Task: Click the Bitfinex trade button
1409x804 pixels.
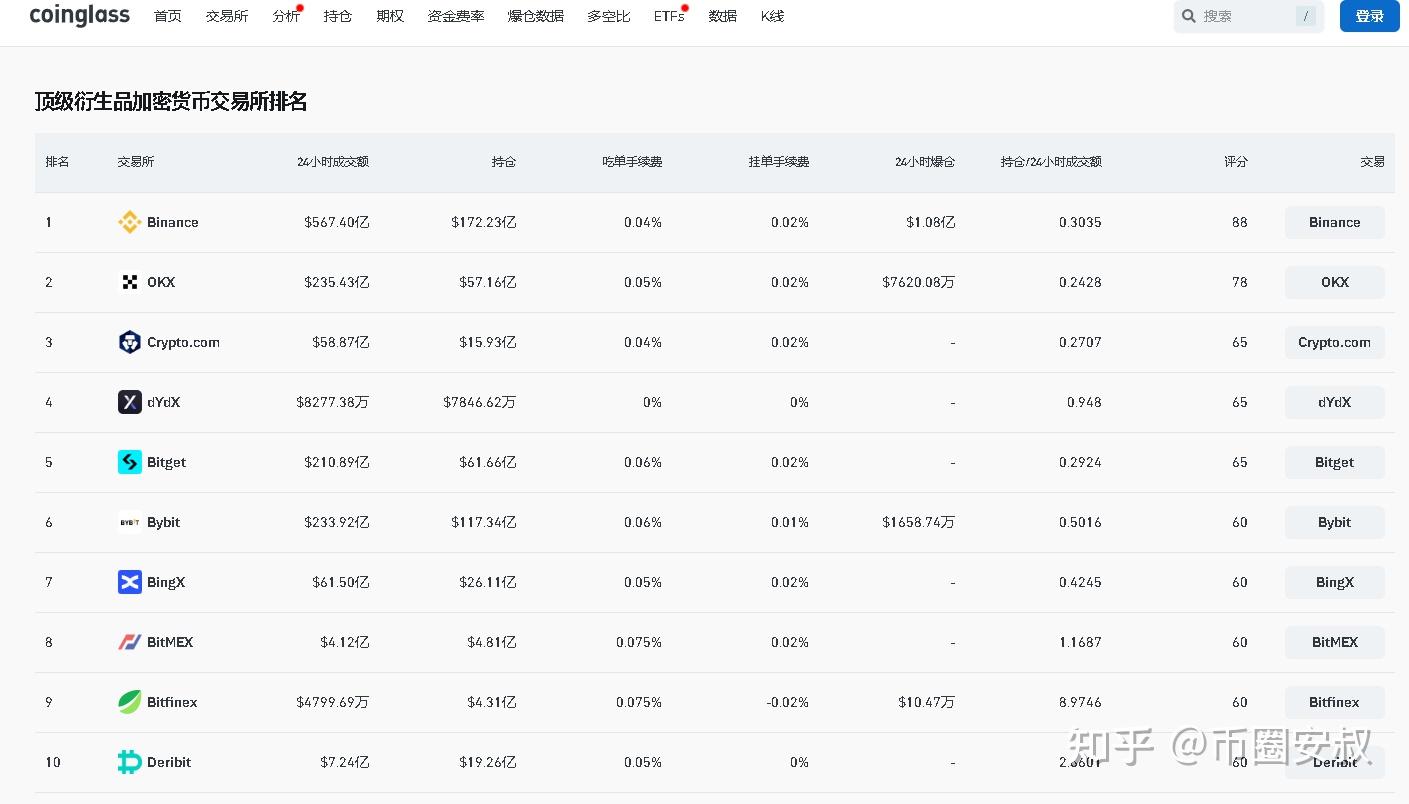Action: (x=1335, y=702)
